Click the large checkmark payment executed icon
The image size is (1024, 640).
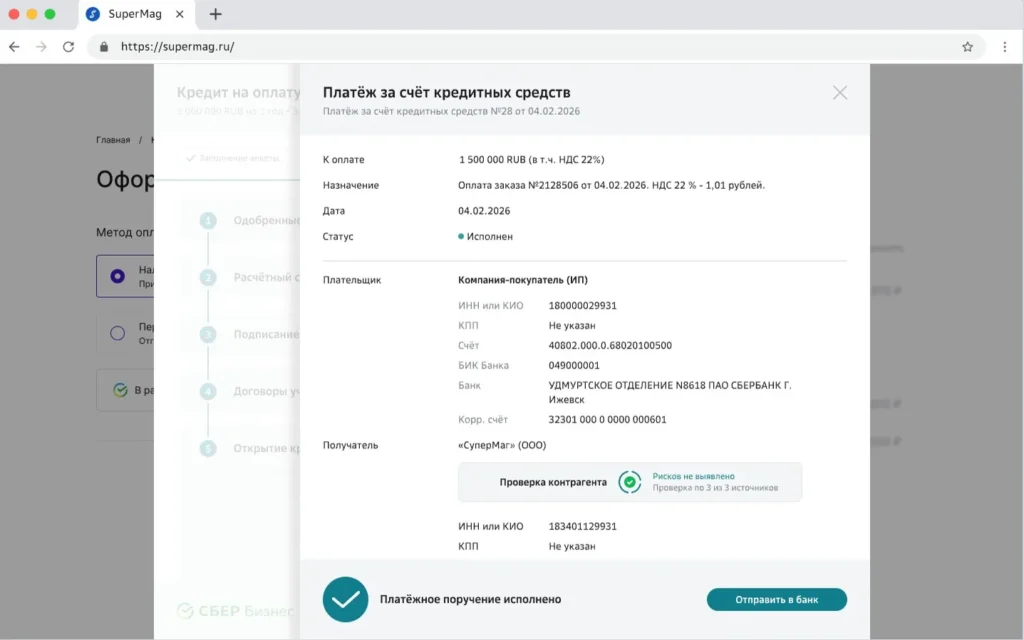[345, 599]
